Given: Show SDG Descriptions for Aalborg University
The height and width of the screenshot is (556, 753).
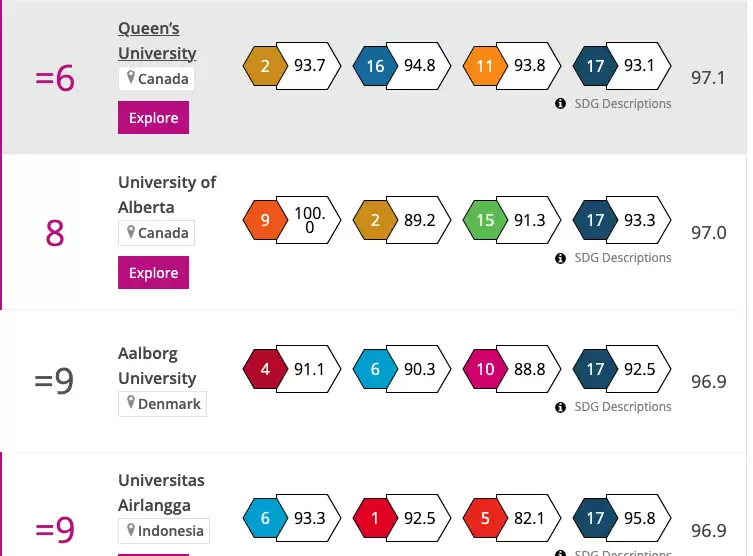Looking at the screenshot, I should (623, 407).
